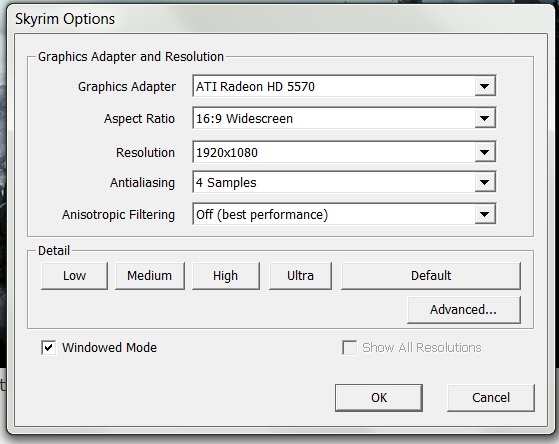Cancel the Skyrim Options dialog
This screenshot has width=559, height=444.
tap(491, 398)
